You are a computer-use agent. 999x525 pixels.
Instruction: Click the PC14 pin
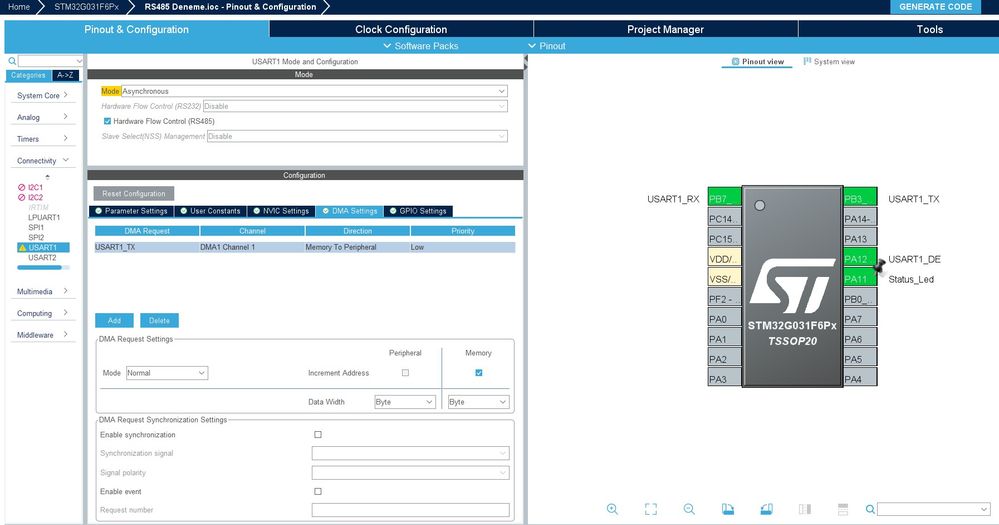tap(724, 219)
